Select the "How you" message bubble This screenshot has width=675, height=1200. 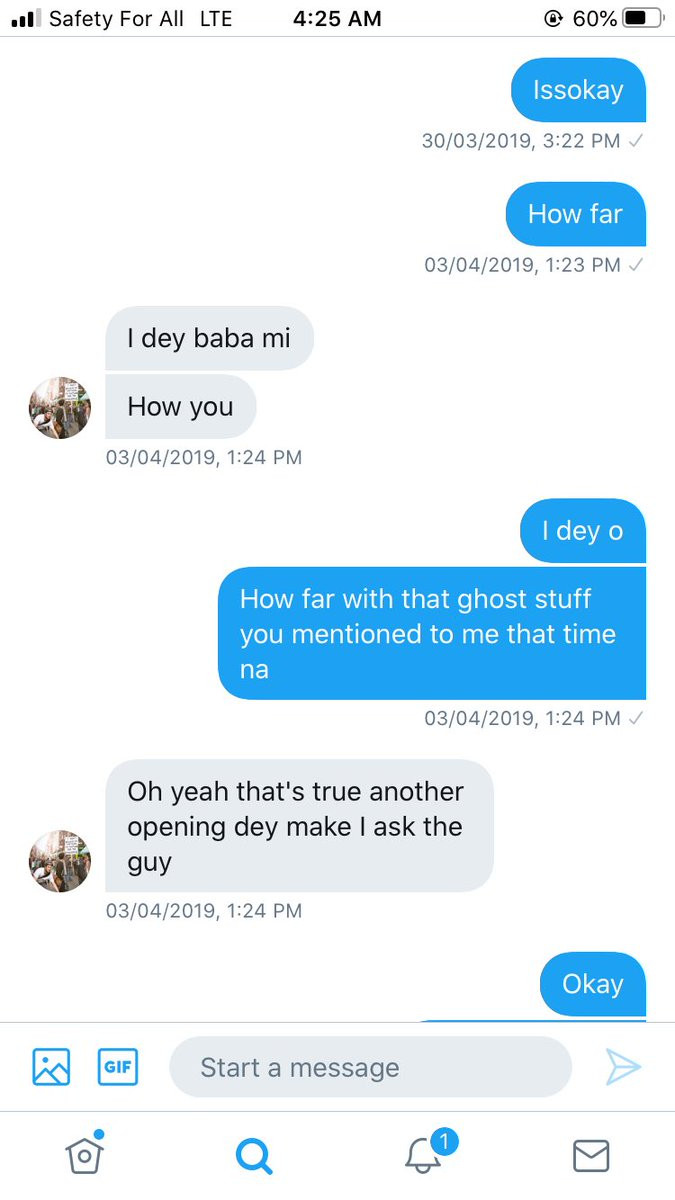[x=180, y=407]
